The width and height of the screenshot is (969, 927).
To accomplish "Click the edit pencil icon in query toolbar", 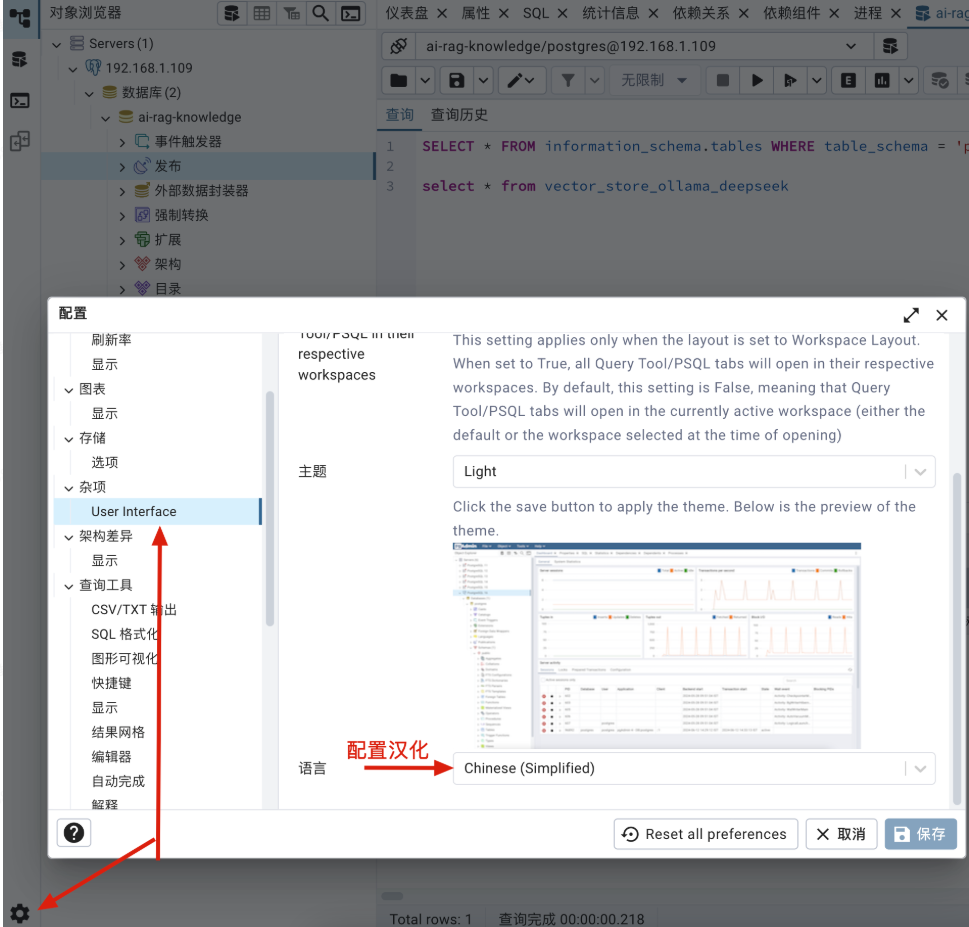I will (521, 80).
